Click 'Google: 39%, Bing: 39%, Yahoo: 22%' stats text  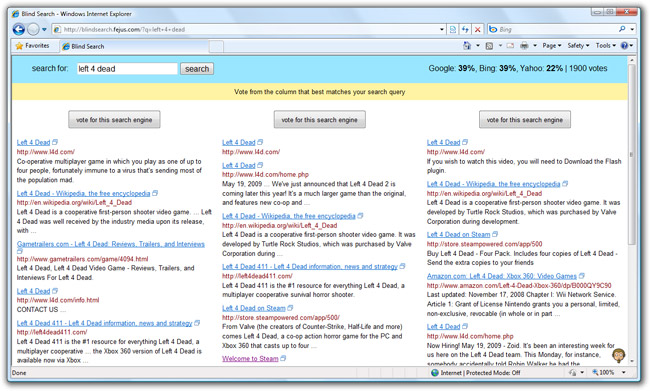coord(496,68)
